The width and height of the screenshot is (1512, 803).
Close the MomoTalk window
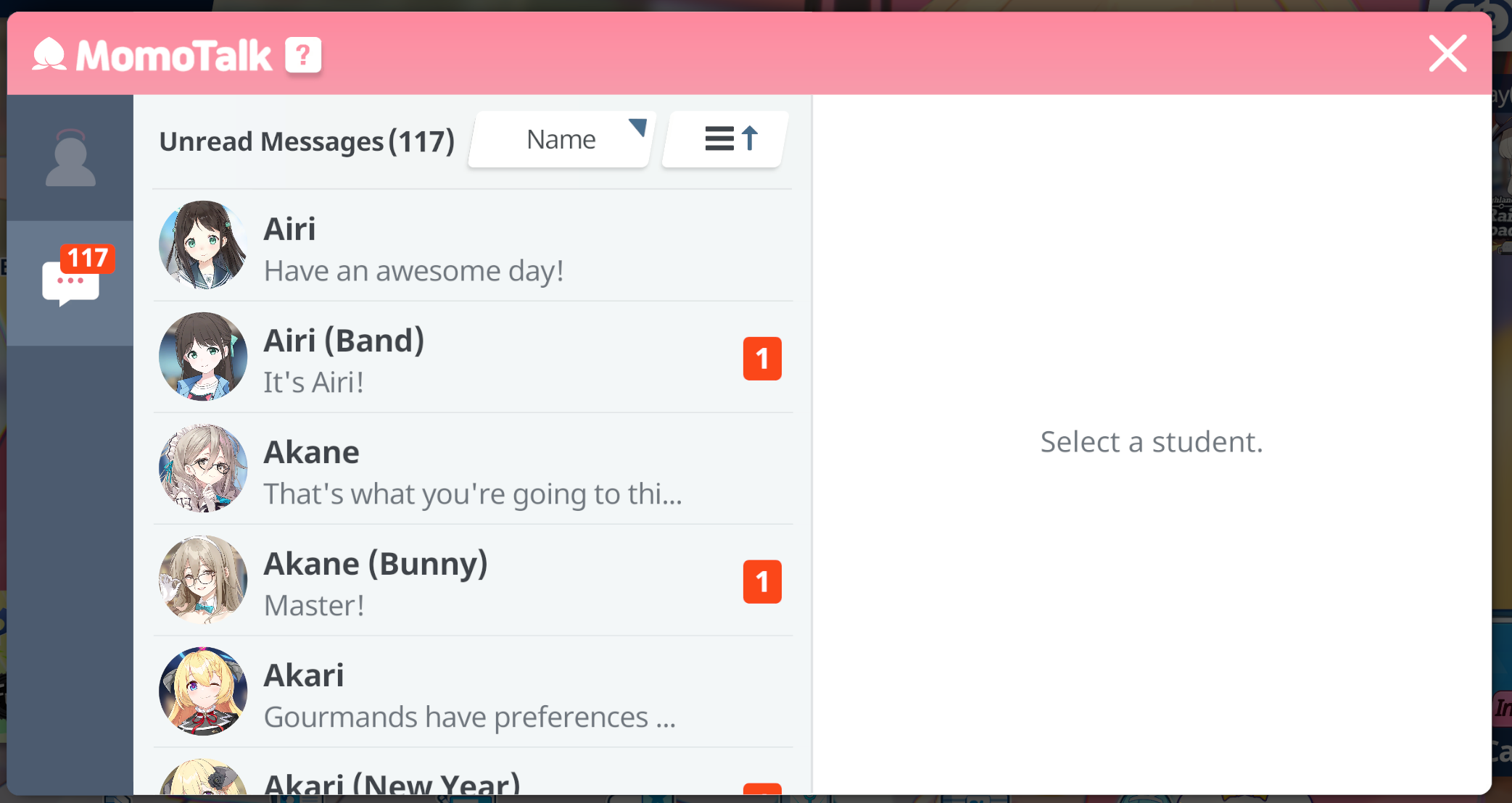click(x=1447, y=54)
